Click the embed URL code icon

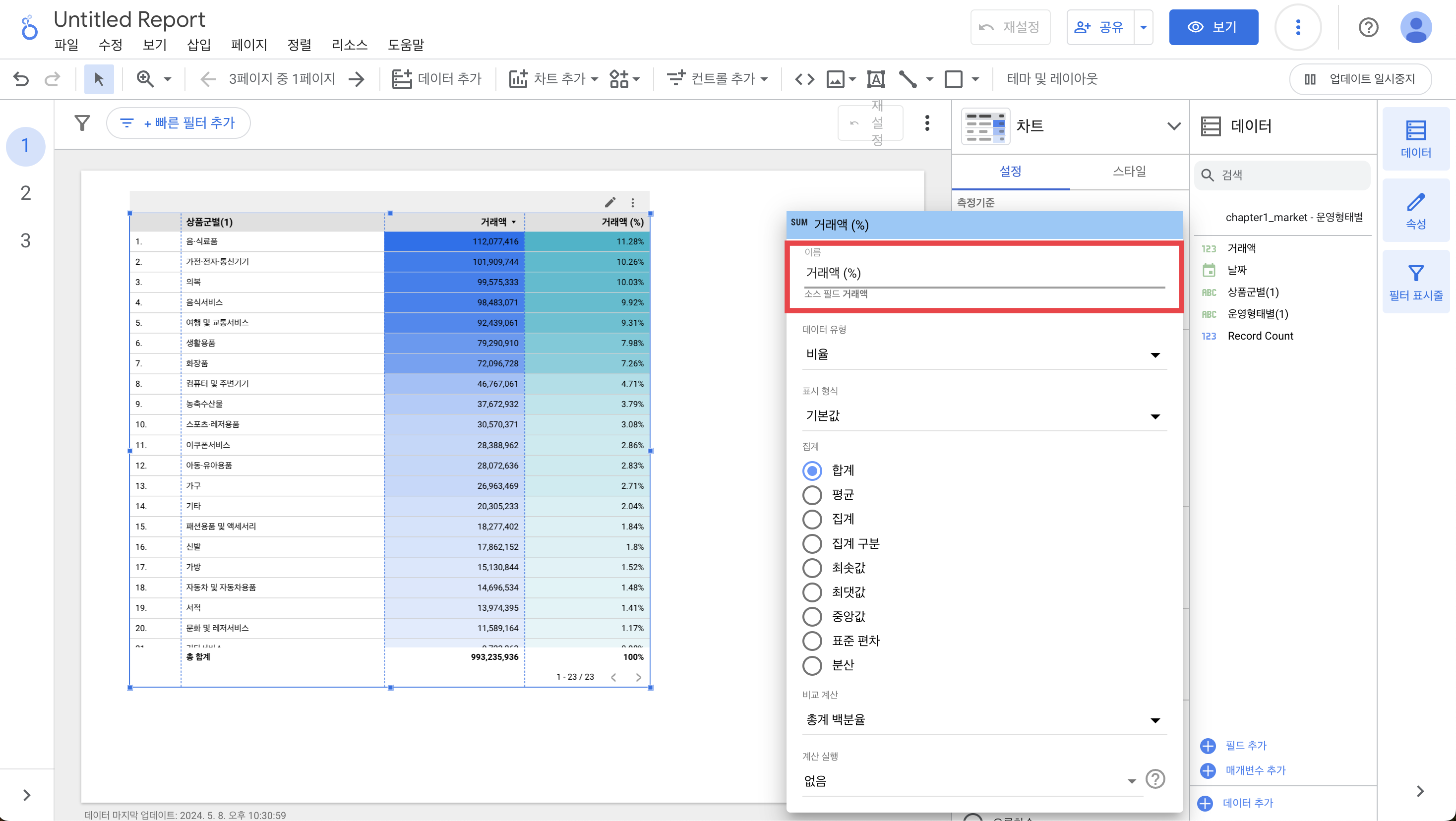coord(804,79)
